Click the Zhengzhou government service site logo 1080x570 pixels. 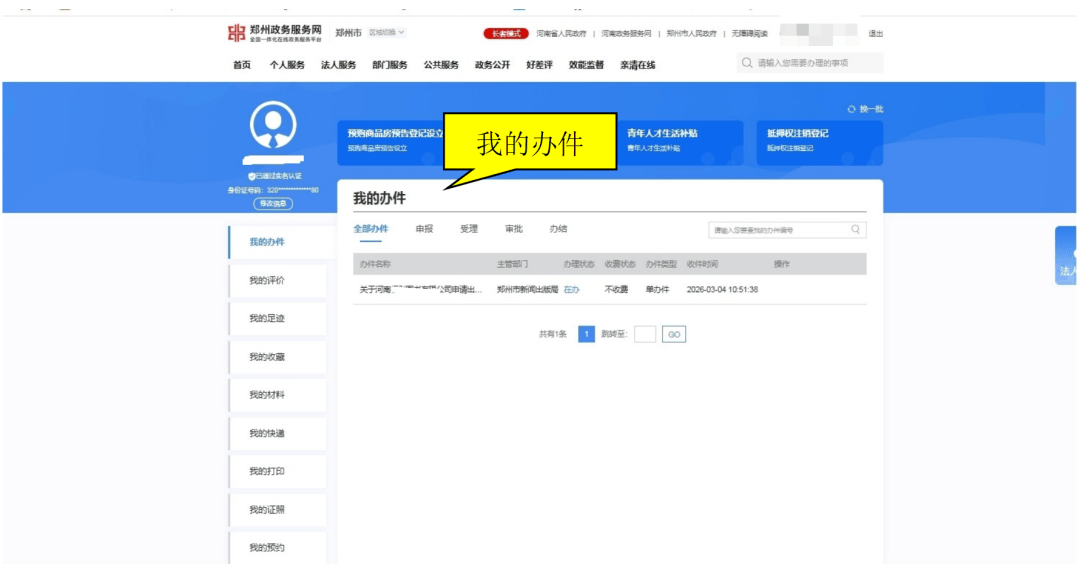pos(275,33)
